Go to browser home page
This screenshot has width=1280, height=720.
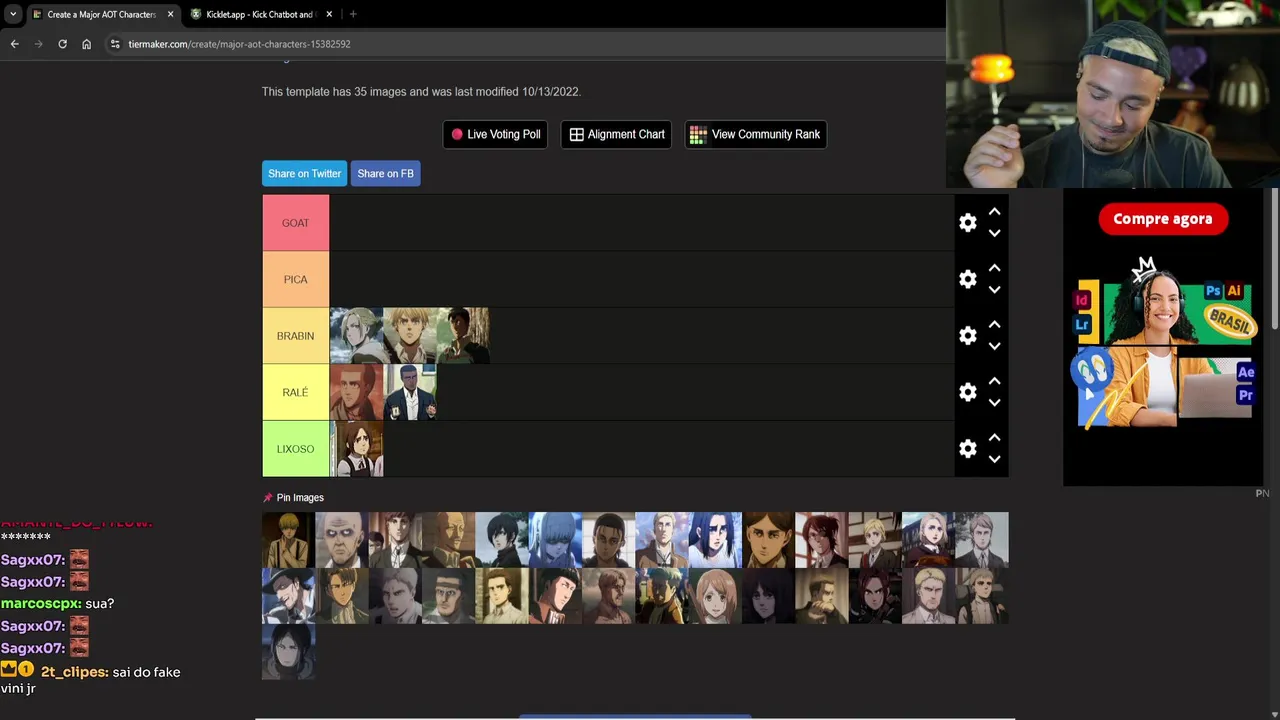point(86,44)
